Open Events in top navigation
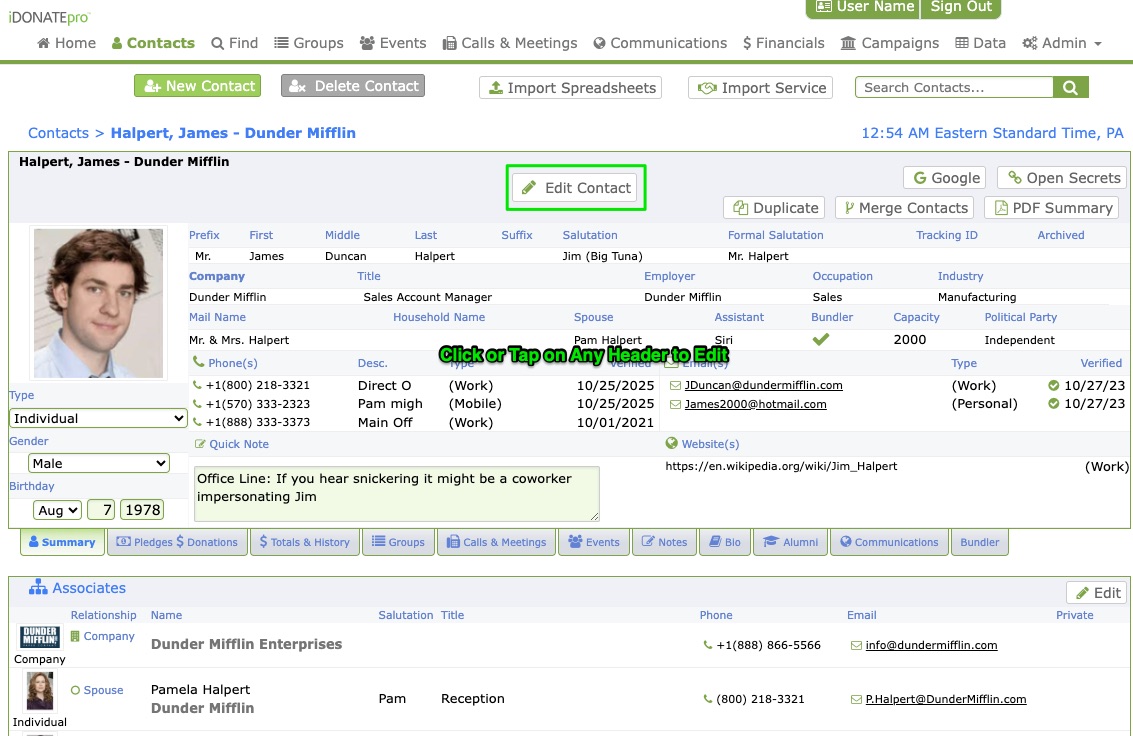 click(x=393, y=43)
